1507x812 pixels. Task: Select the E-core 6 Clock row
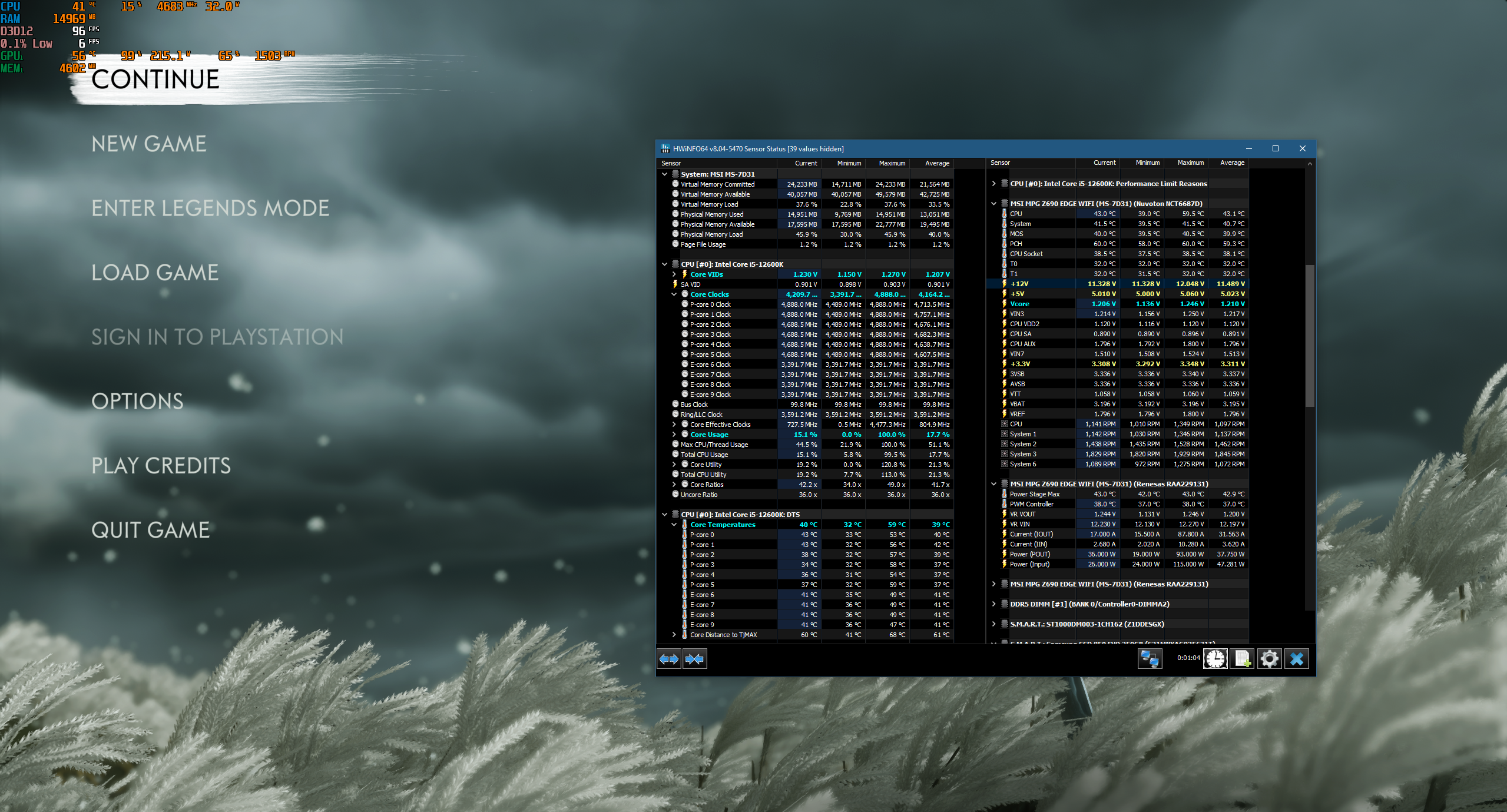(806, 364)
